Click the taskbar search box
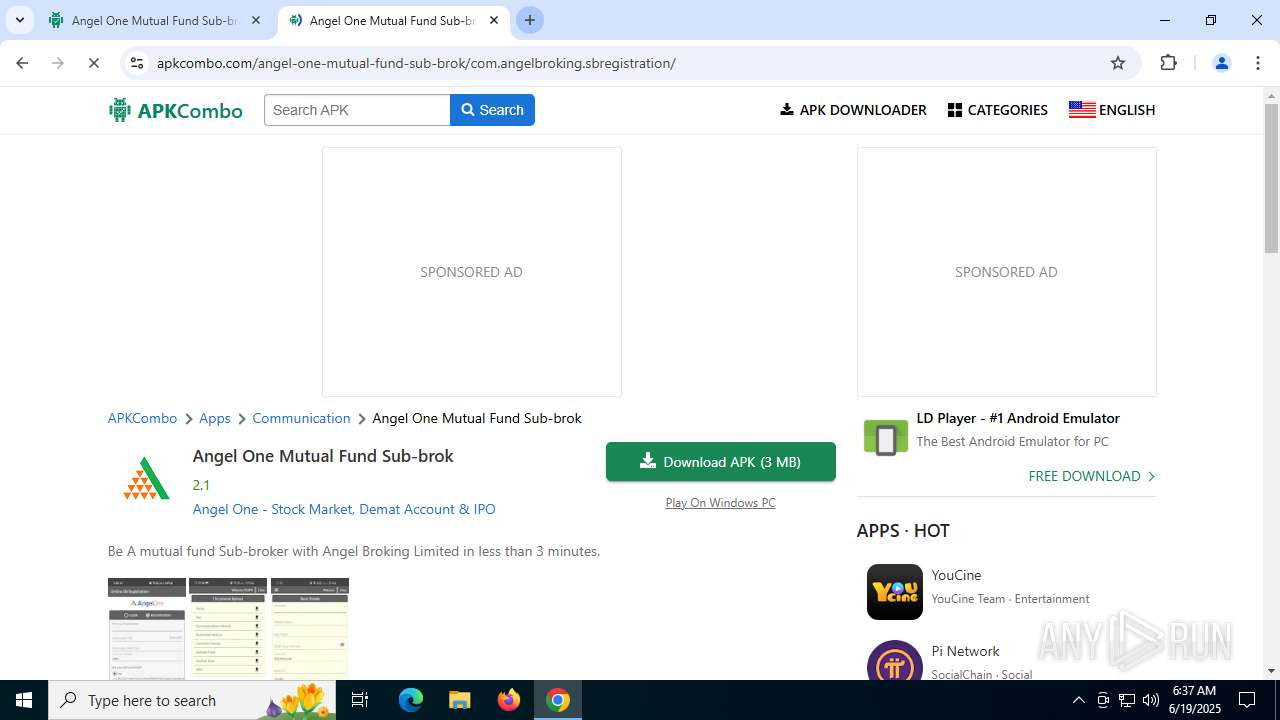This screenshot has width=1280, height=720. tap(193, 700)
